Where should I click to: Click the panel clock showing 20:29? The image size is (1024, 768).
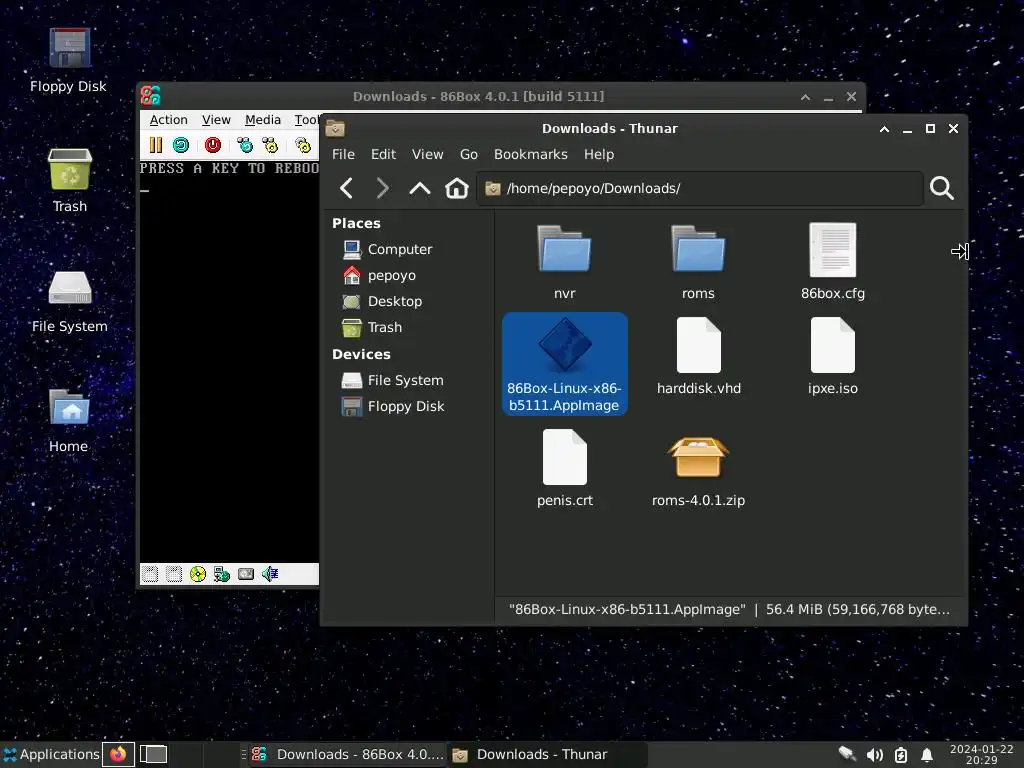click(981, 755)
